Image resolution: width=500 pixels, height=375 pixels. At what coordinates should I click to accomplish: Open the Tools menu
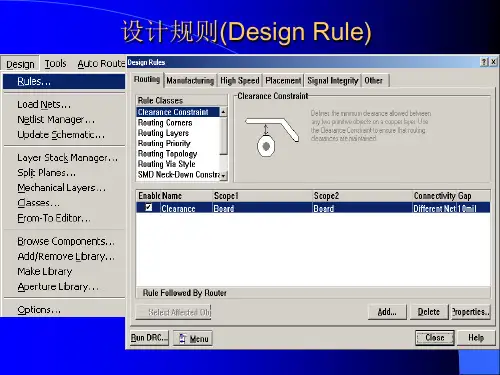55,63
